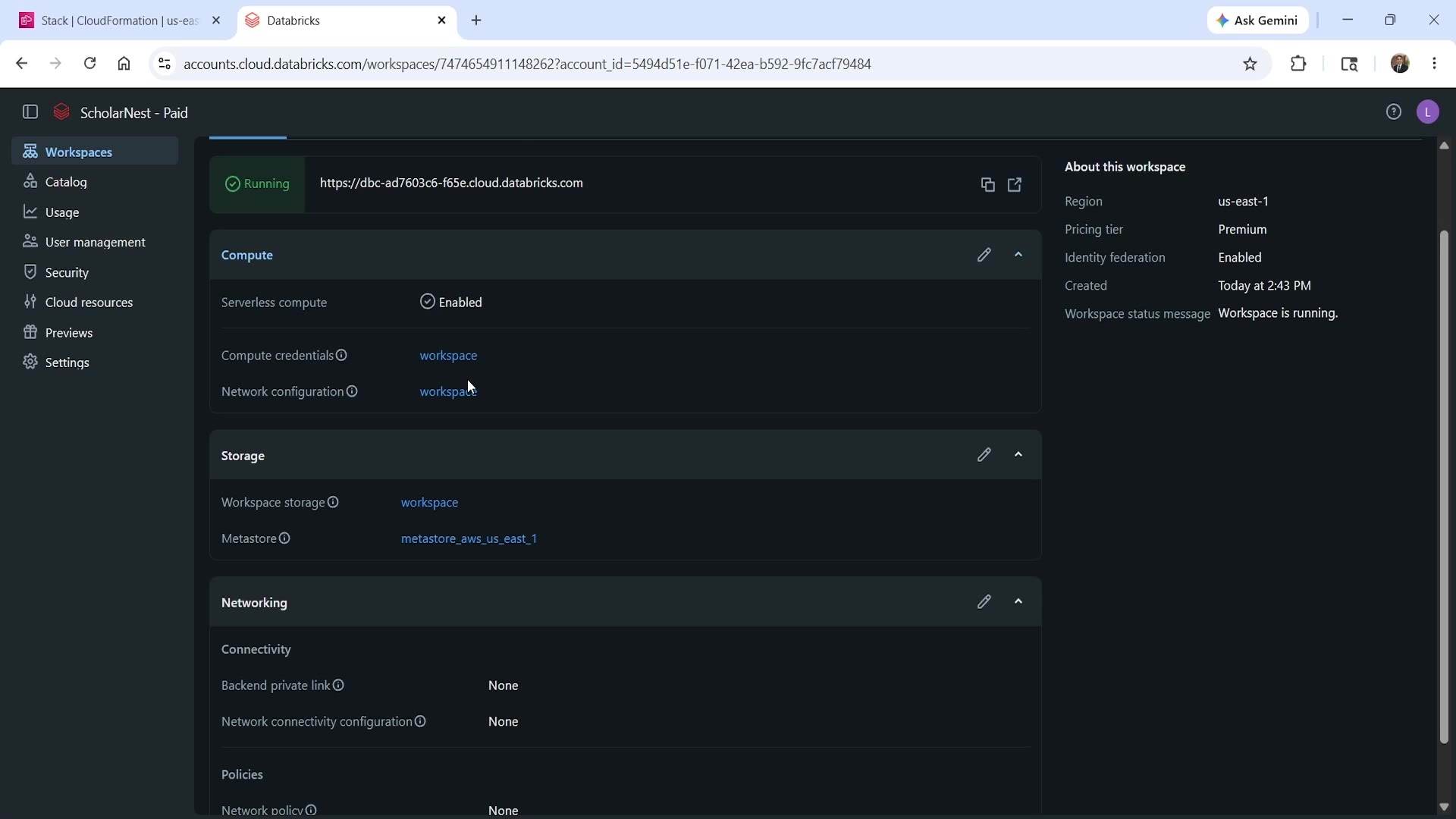
Task: Click the Databricks logo icon
Action: click(x=62, y=112)
